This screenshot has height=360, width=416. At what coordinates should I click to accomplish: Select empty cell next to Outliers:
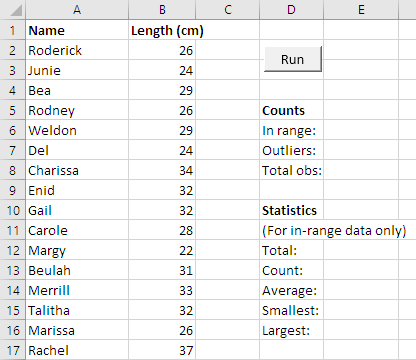pyautogui.click(x=361, y=150)
